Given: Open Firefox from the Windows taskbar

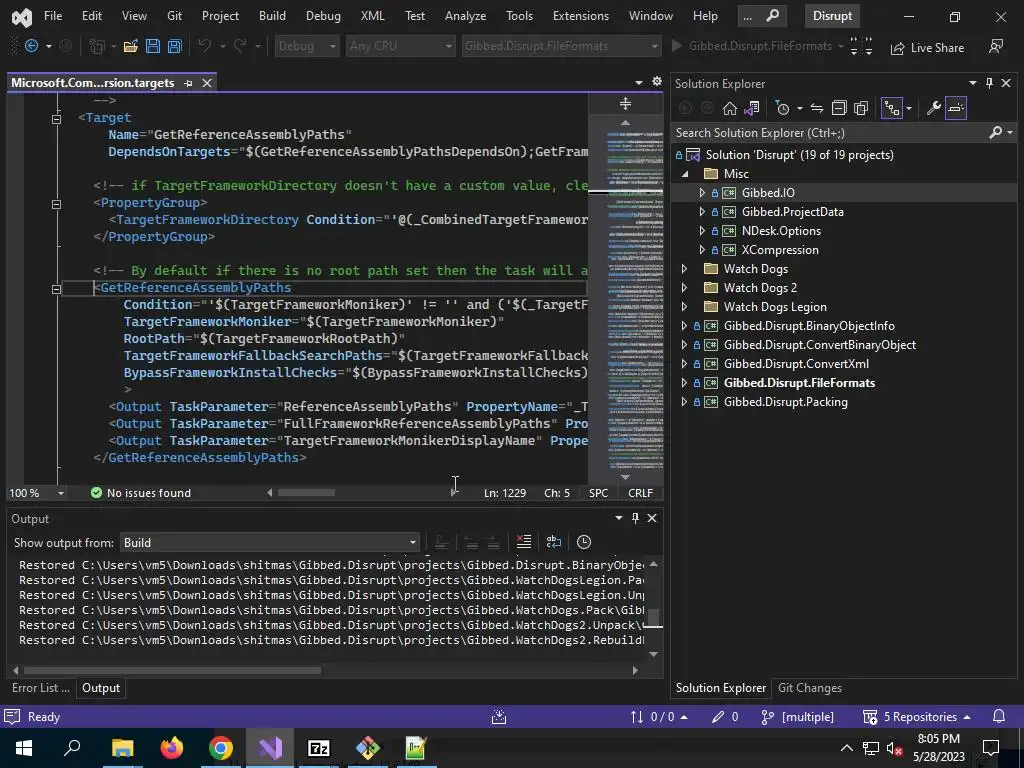Looking at the screenshot, I should pos(172,748).
